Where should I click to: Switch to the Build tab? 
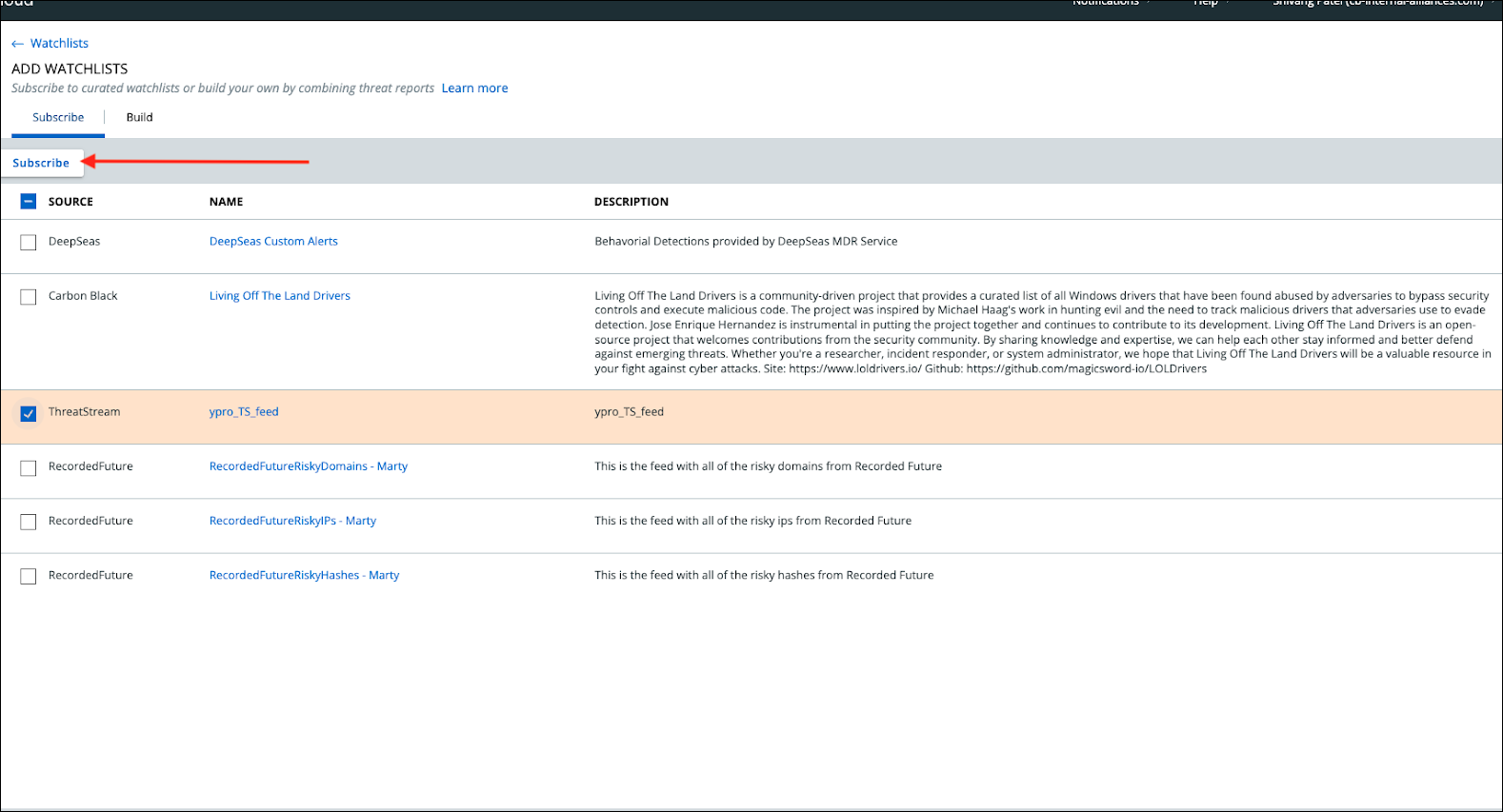point(139,117)
